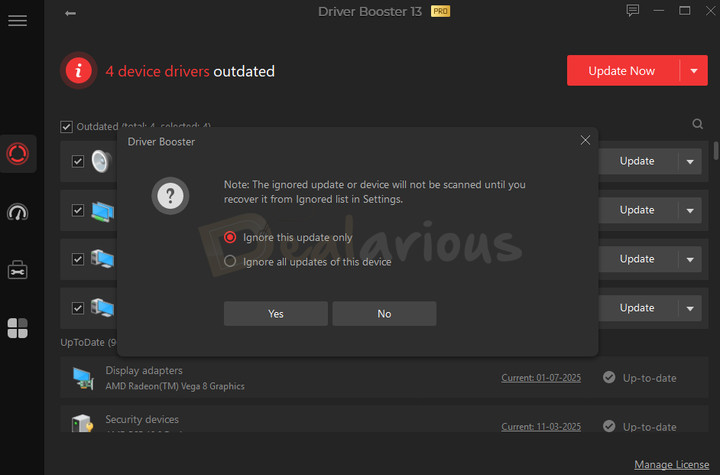Click the search magnifier icon

pos(698,125)
